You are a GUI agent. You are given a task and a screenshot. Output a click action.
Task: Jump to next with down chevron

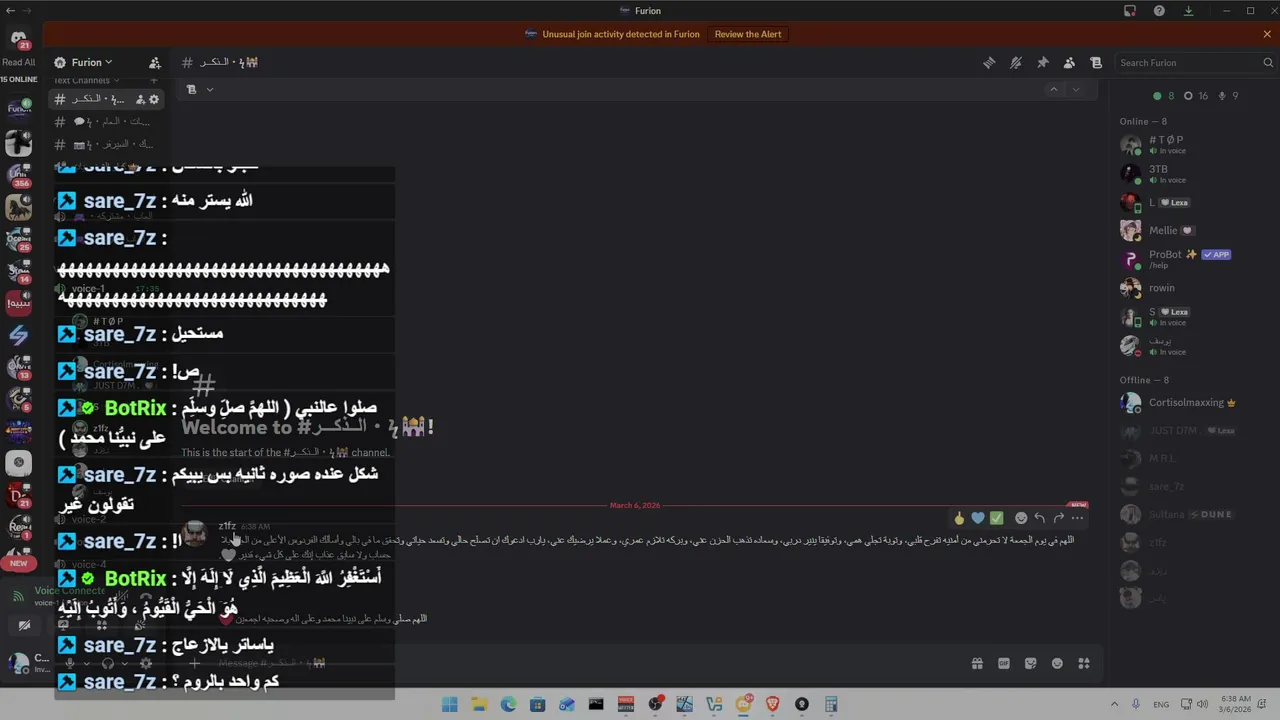[x=1076, y=89]
